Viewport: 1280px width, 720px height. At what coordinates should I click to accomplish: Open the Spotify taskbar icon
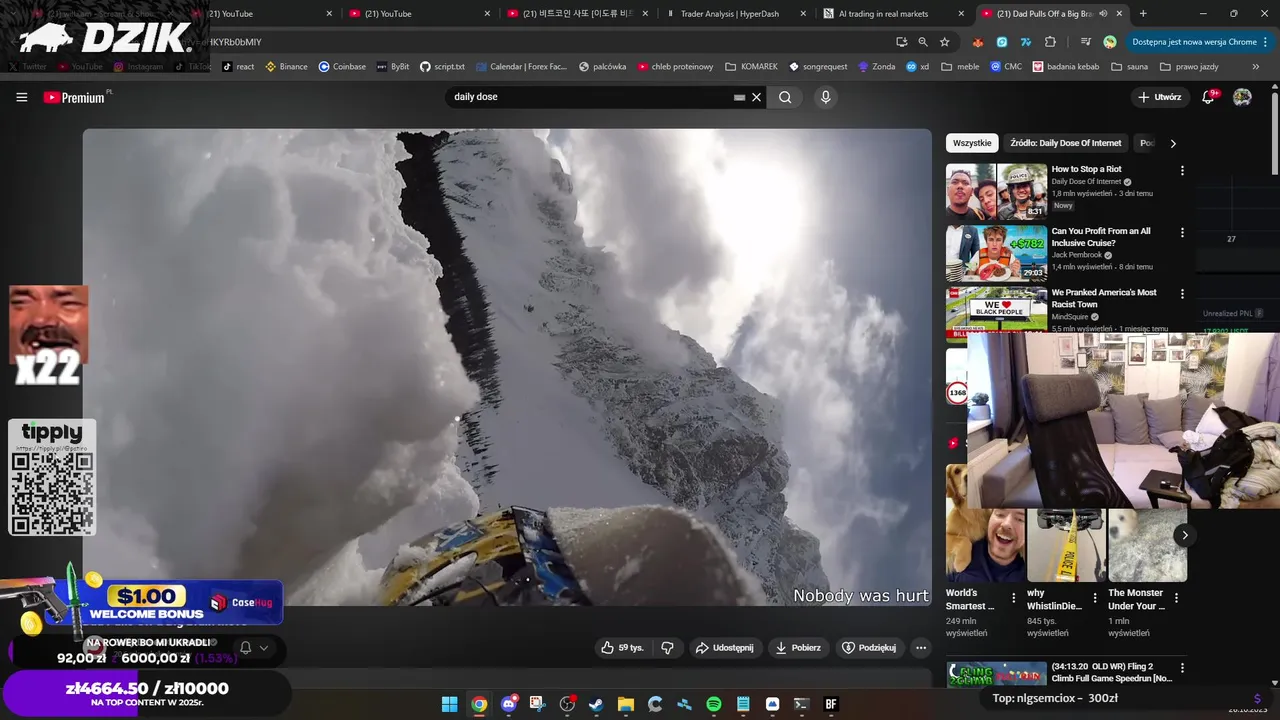point(714,704)
